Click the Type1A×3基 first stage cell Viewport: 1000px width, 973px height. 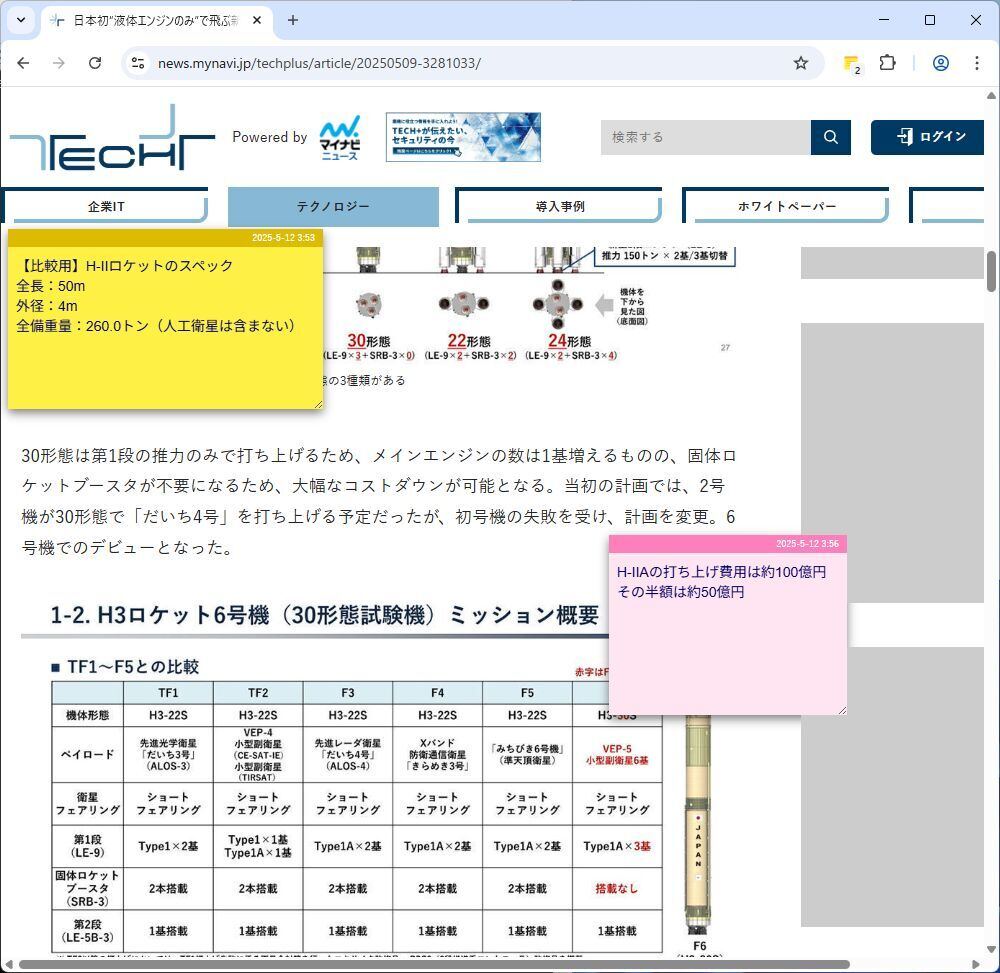[x=617, y=846]
